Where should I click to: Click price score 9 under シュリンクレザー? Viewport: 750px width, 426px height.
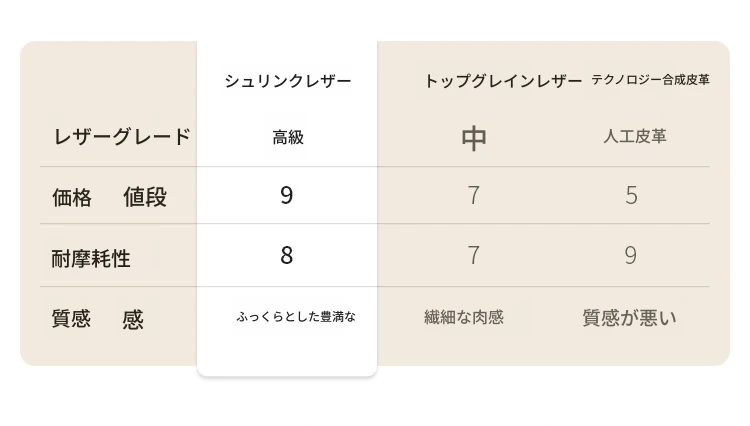[x=287, y=195]
